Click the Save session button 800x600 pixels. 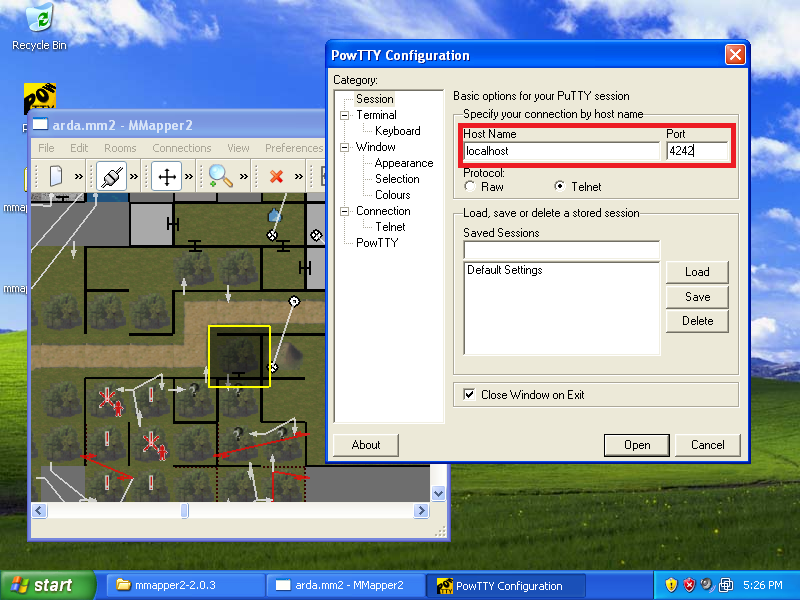coord(697,296)
